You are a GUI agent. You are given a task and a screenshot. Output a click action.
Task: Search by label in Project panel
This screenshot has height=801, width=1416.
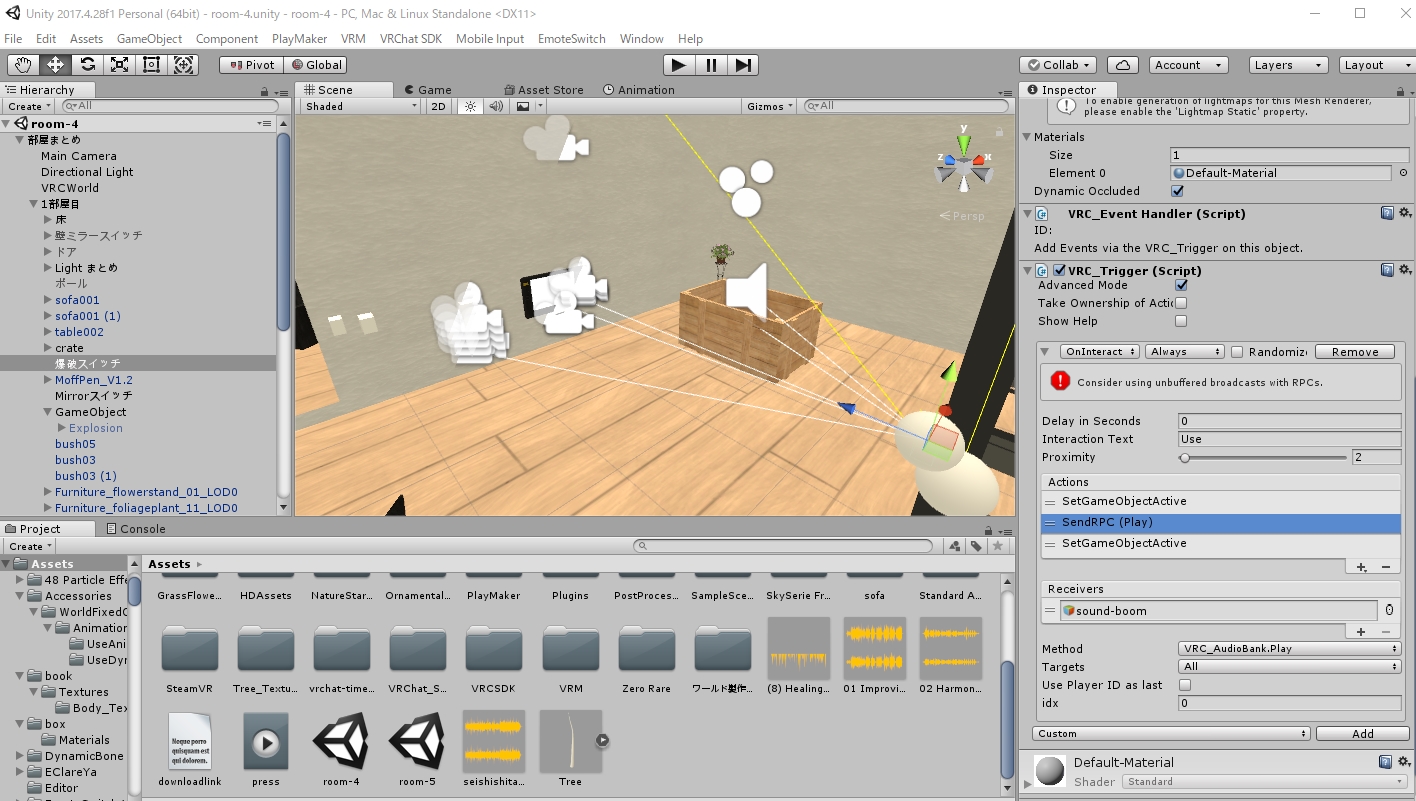tap(976, 546)
